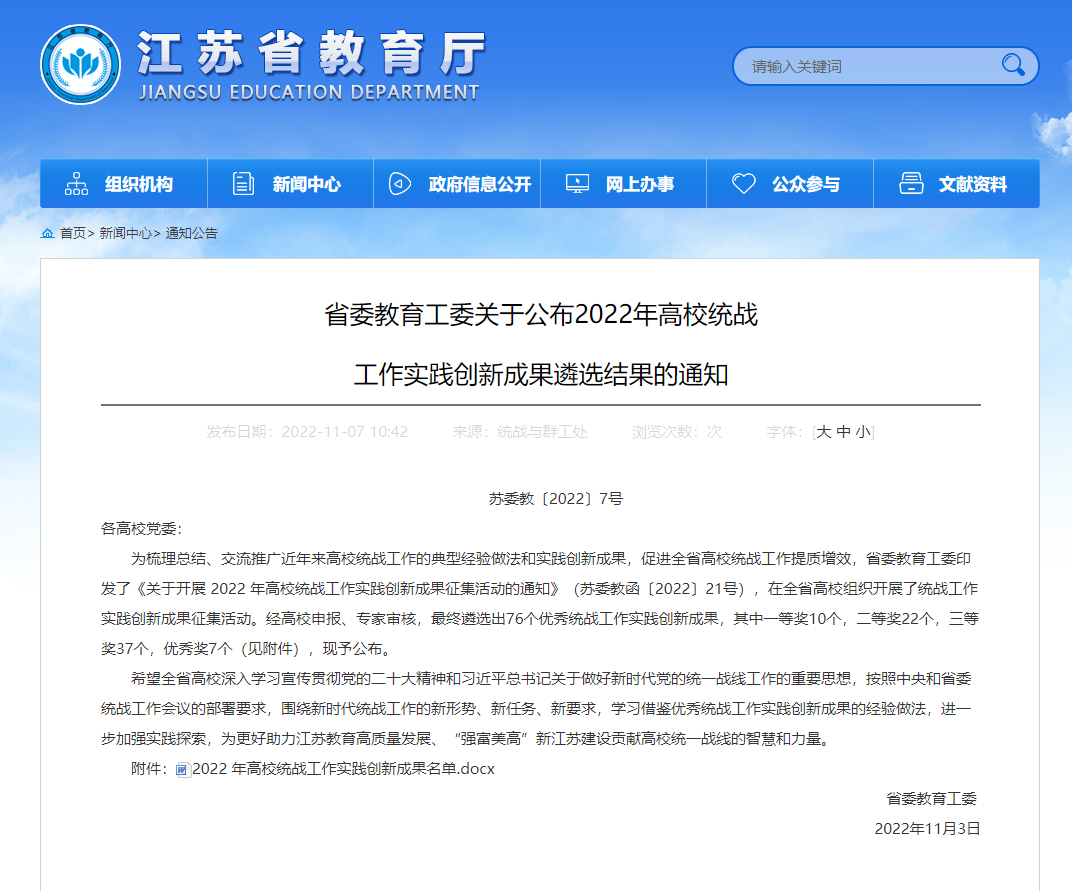
Task: Click the magnifying glass search icon
Action: point(1013,66)
